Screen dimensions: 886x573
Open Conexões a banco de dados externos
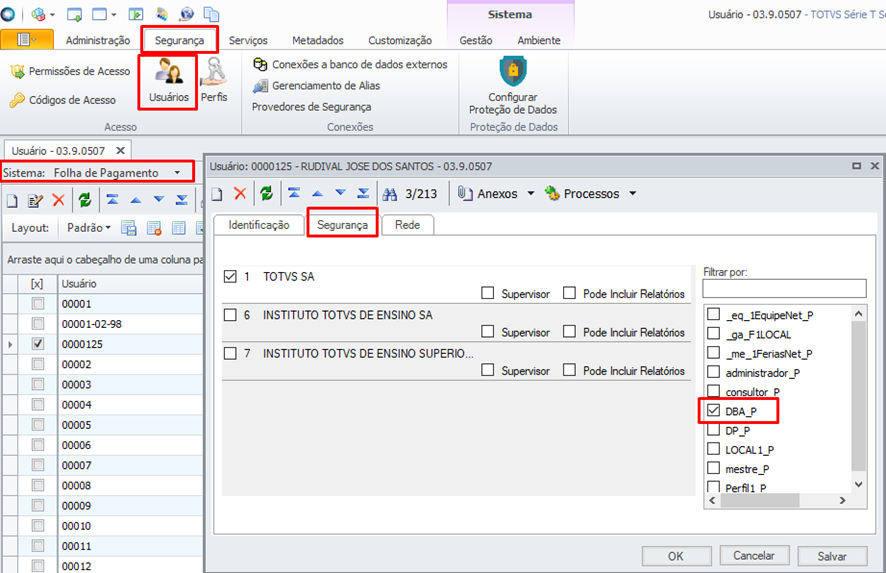point(350,64)
